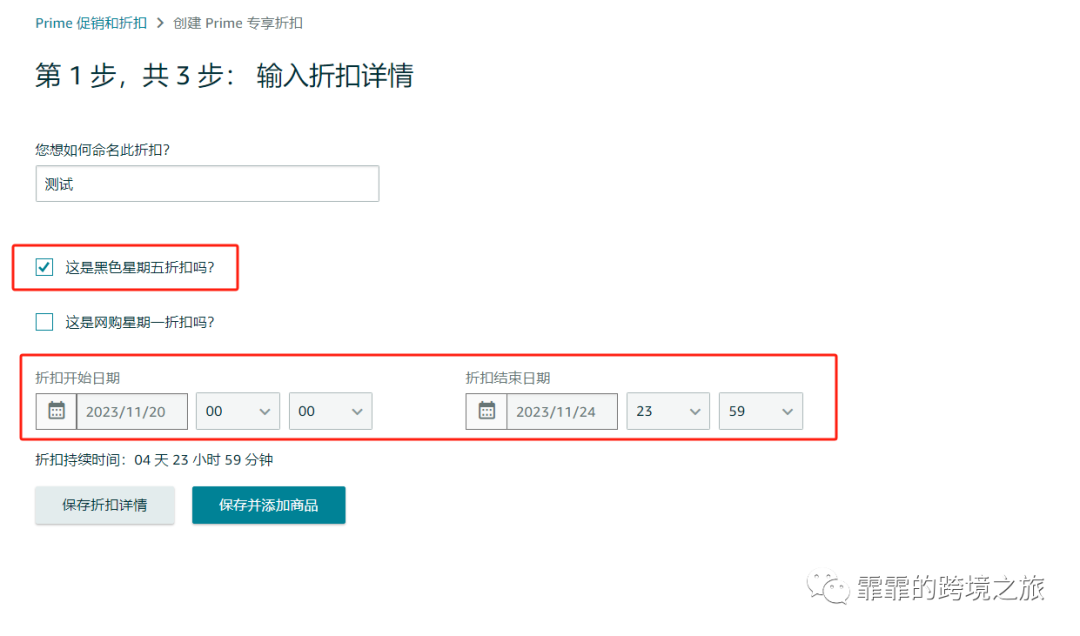Open the start date calendar picker
The image size is (1080, 636).
point(55,411)
